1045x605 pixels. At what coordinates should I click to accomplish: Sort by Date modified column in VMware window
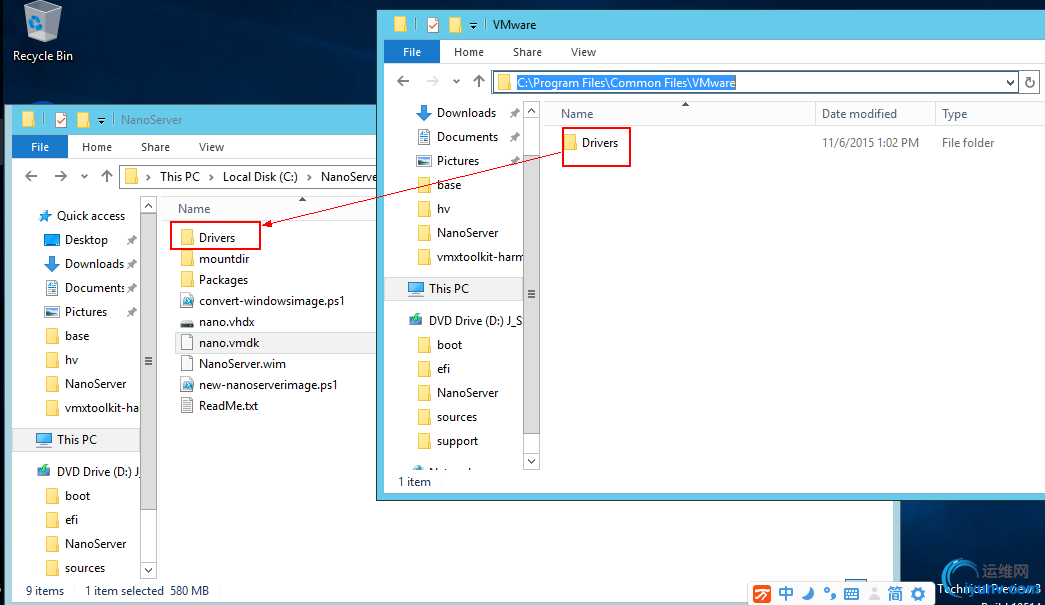point(875,114)
